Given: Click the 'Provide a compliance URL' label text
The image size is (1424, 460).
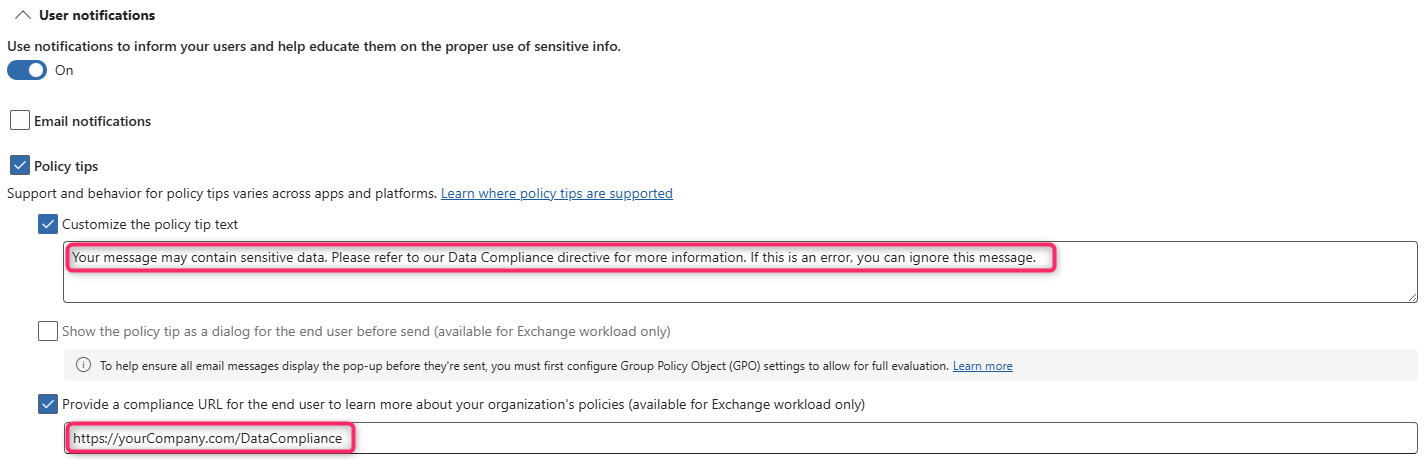Looking at the screenshot, I should tap(462, 405).
